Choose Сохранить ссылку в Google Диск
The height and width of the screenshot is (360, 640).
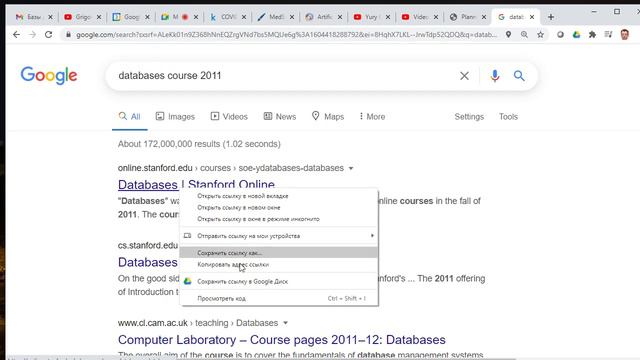(x=279, y=281)
